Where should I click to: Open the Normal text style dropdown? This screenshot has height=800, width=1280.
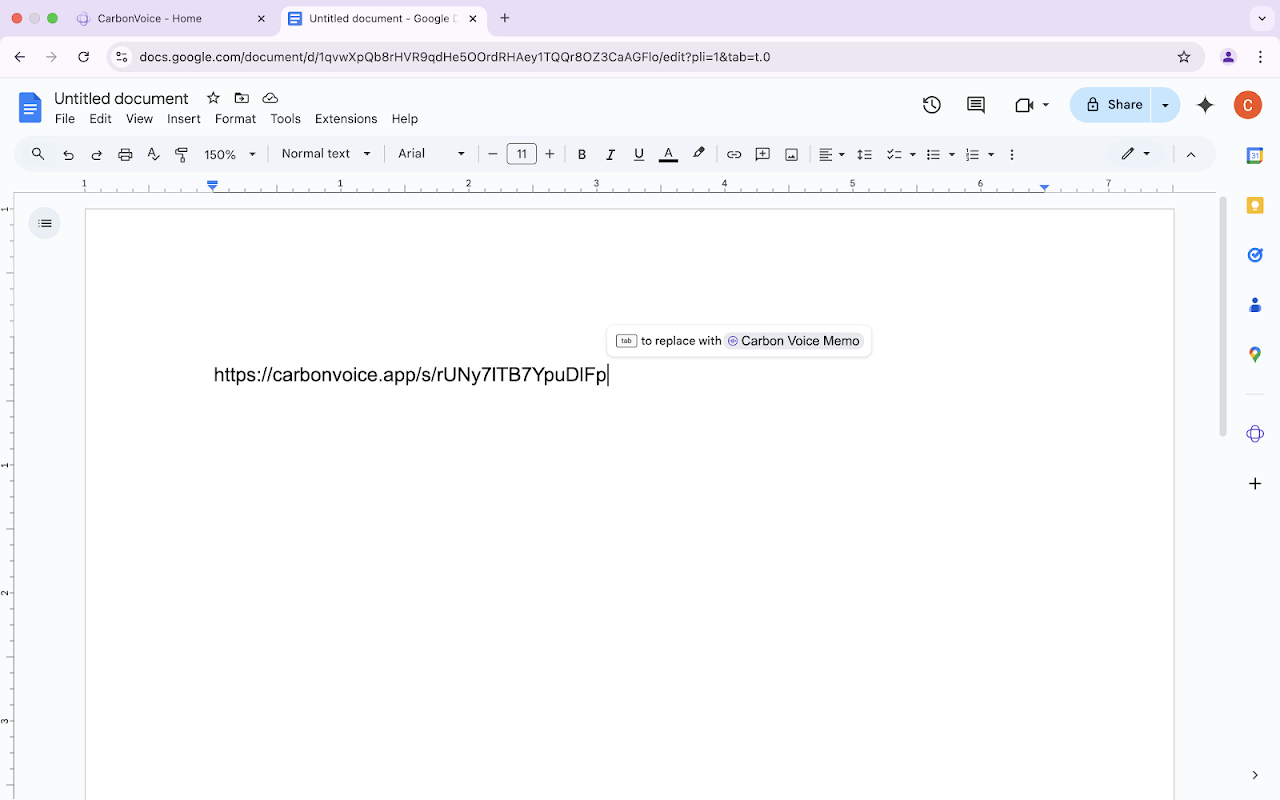pyautogui.click(x=326, y=154)
